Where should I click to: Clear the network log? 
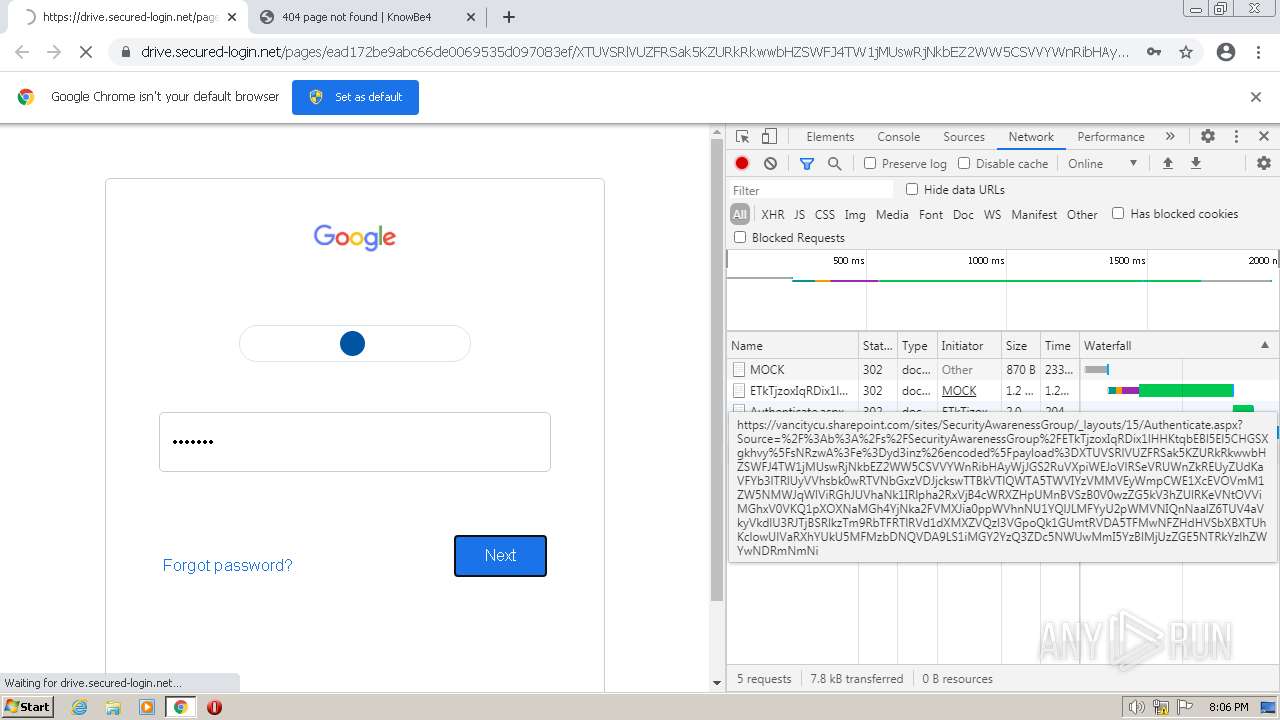pos(770,163)
